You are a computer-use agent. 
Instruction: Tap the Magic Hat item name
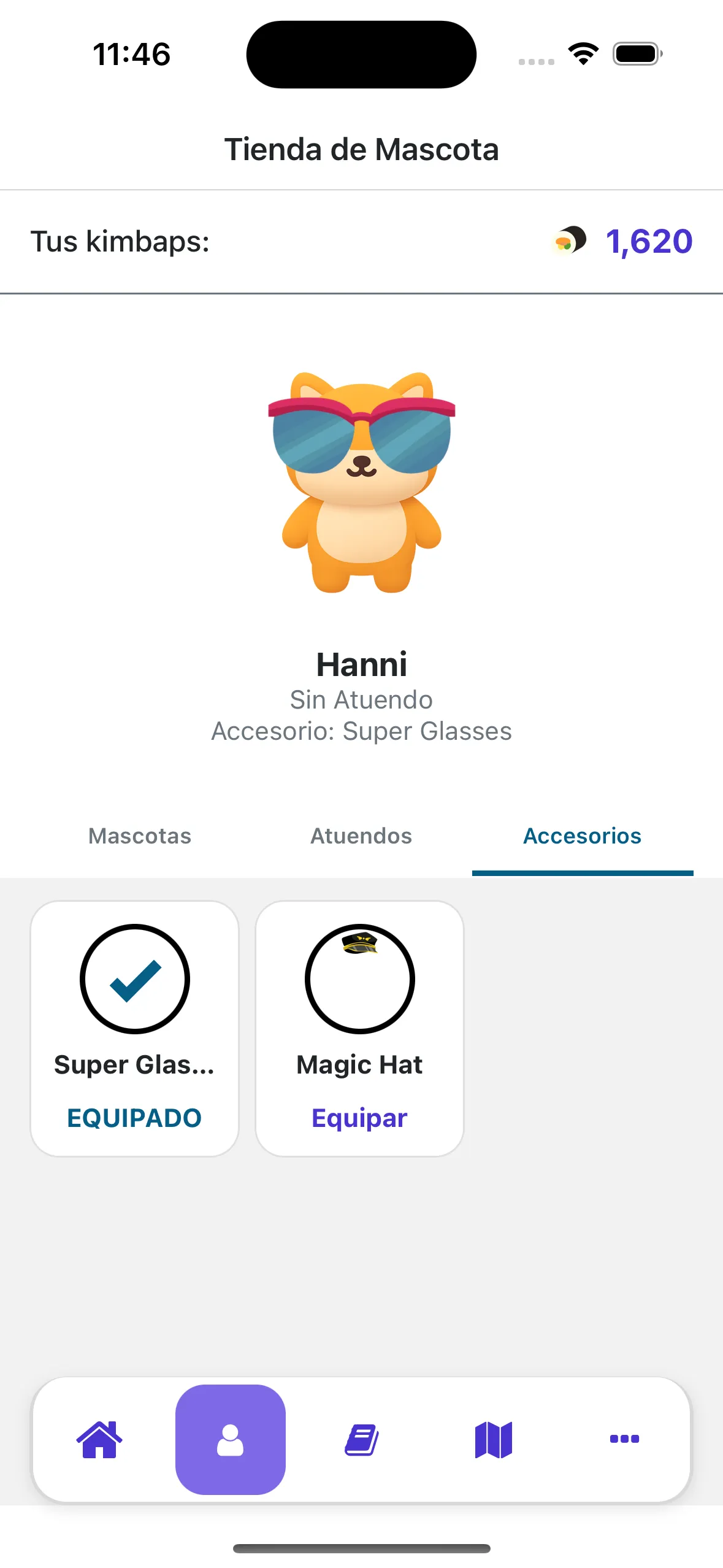pyautogui.click(x=359, y=1065)
